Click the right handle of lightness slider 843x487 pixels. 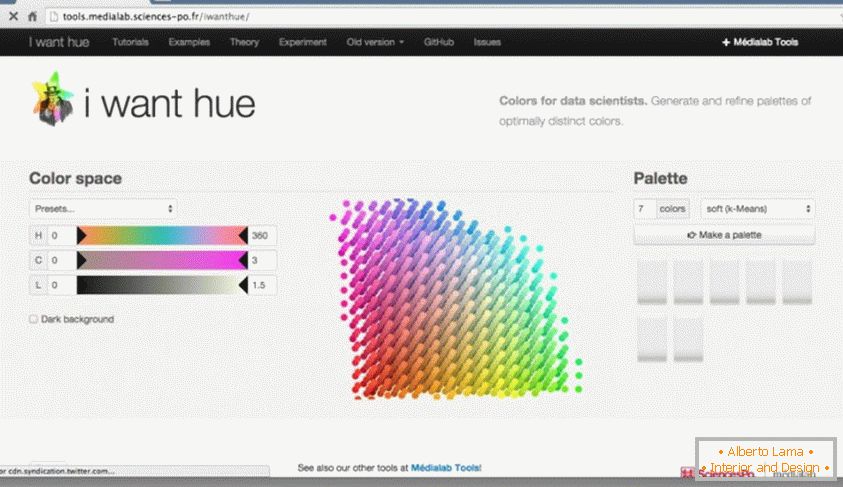click(x=244, y=285)
